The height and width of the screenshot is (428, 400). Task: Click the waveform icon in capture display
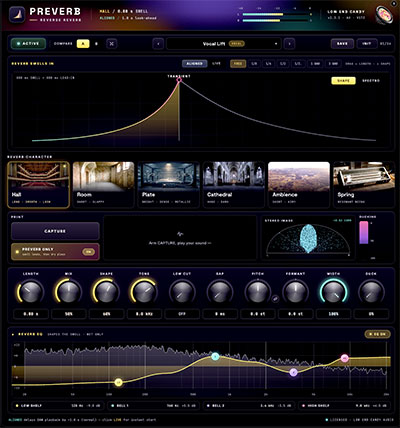coord(180,234)
